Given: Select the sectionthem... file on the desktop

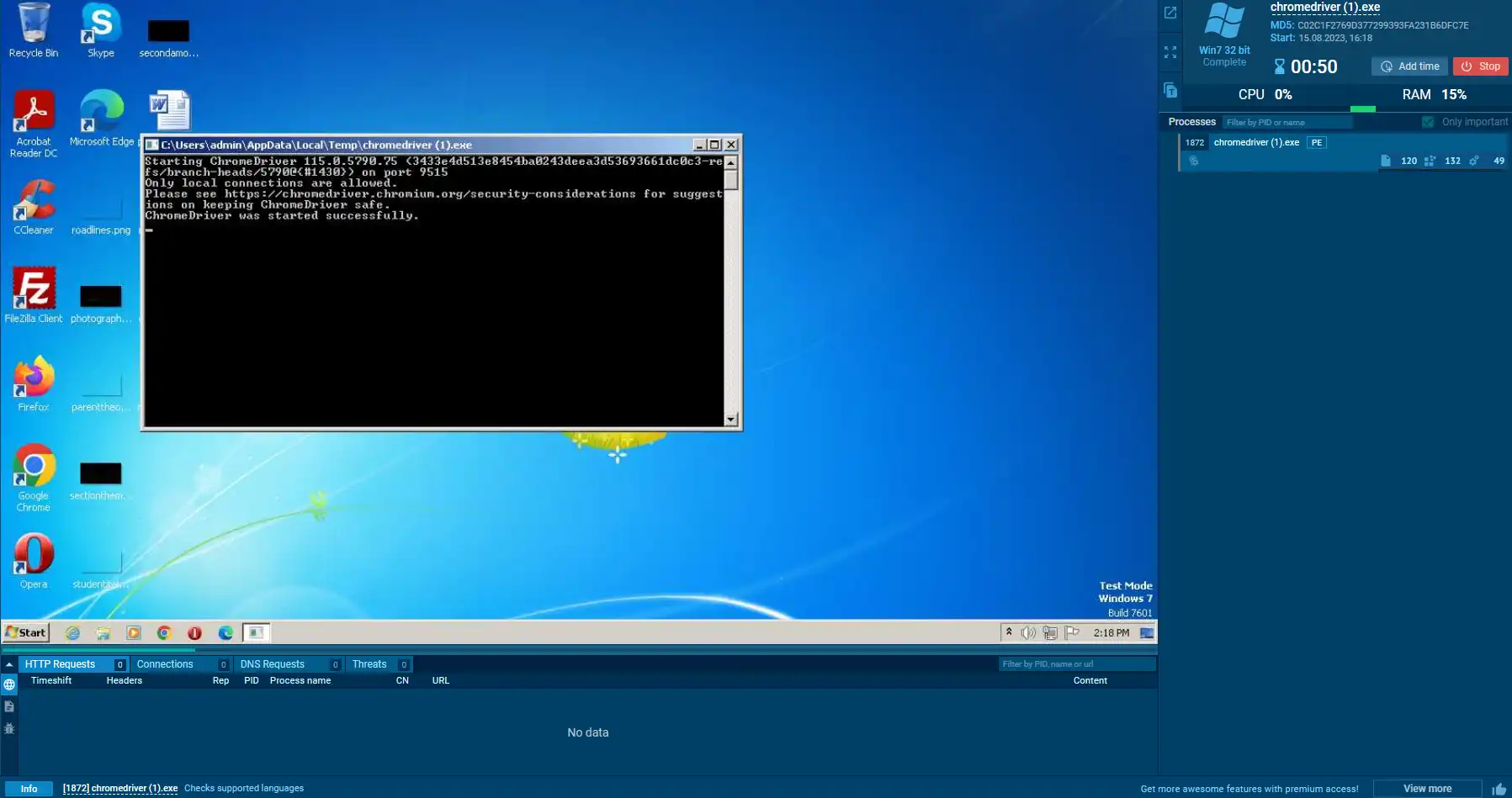Looking at the screenshot, I should point(101,482).
